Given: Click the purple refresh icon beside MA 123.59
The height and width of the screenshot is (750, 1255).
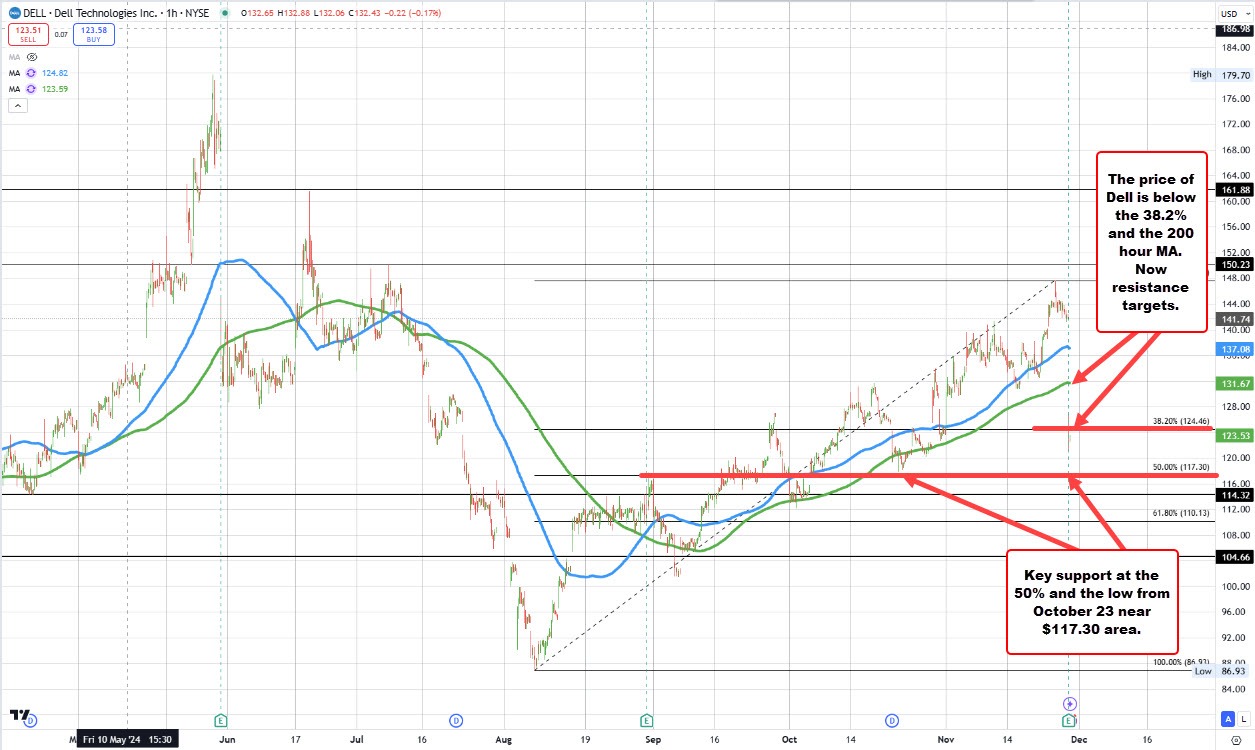Looking at the screenshot, I should point(31,89).
